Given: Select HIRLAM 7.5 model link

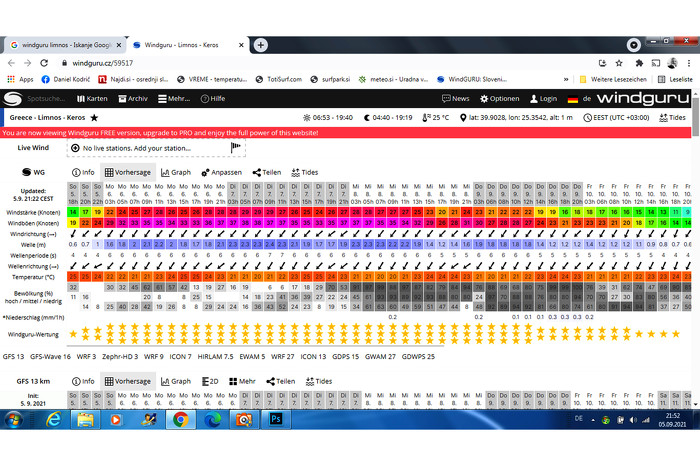Looking at the screenshot, I should tap(215, 357).
